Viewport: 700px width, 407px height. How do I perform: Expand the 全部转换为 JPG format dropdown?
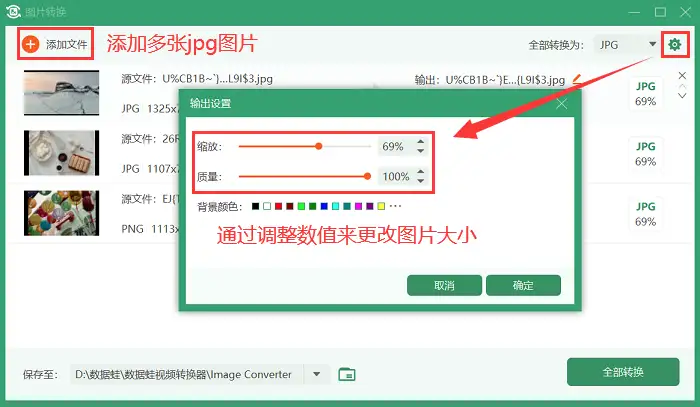(652, 44)
